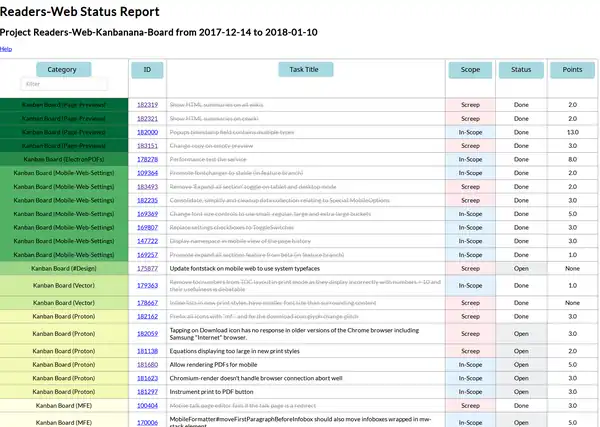The image size is (600, 427).
Task: Click the Category column header
Action: coord(62,70)
